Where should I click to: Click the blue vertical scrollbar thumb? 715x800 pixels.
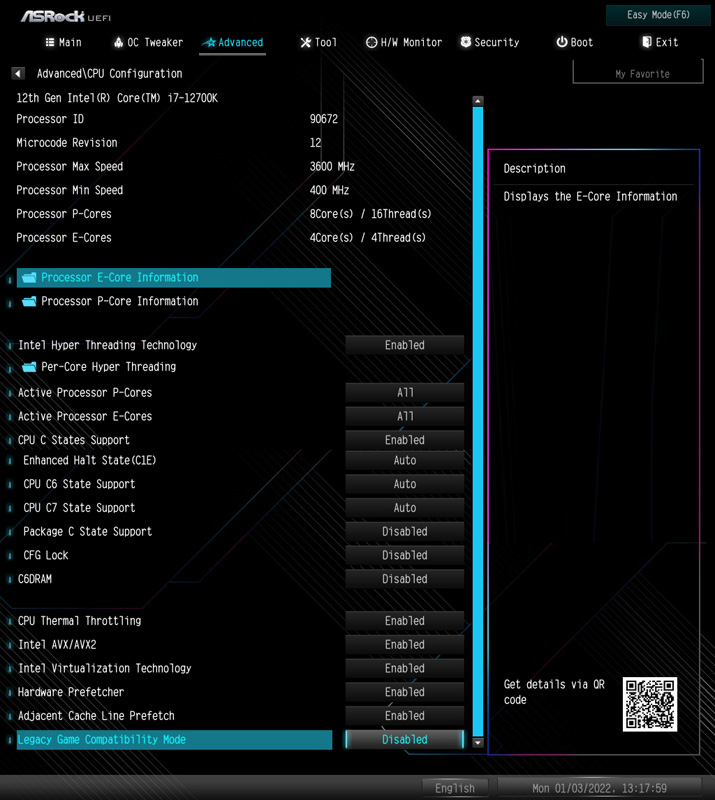click(x=478, y=421)
